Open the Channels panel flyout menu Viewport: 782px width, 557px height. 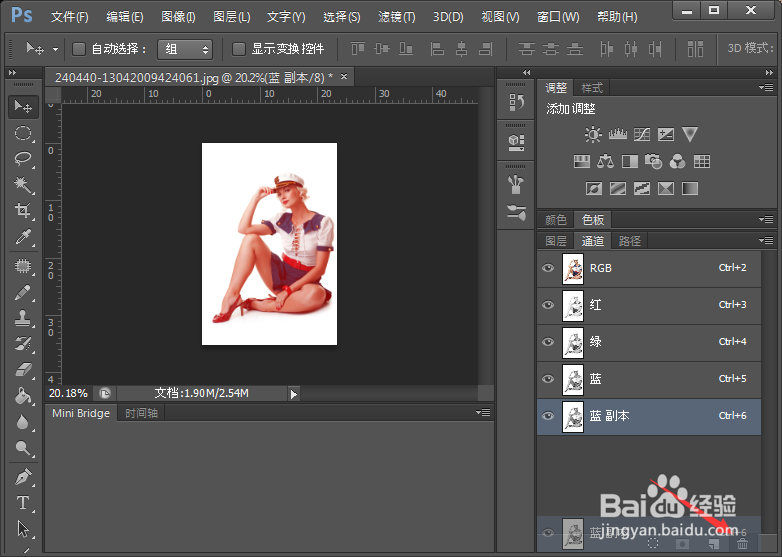point(766,241)
